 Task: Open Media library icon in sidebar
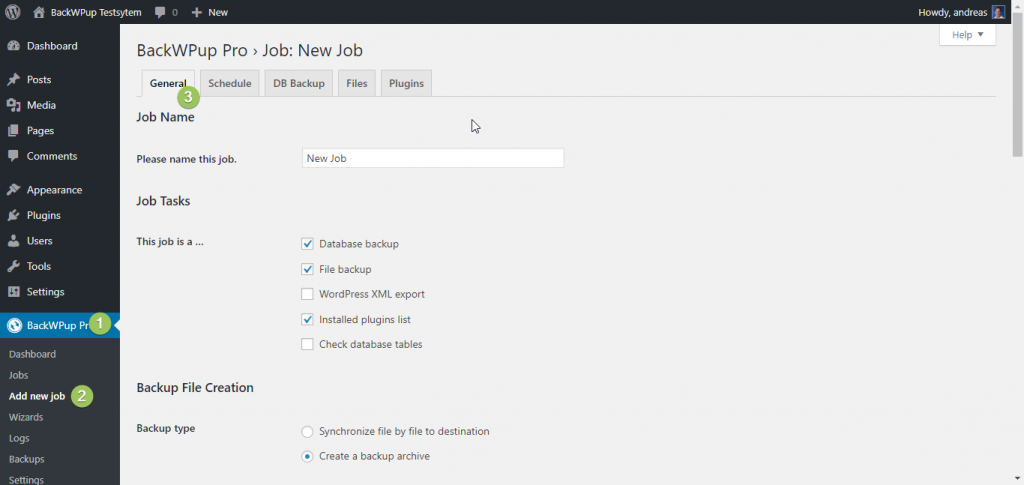[14, 105]
